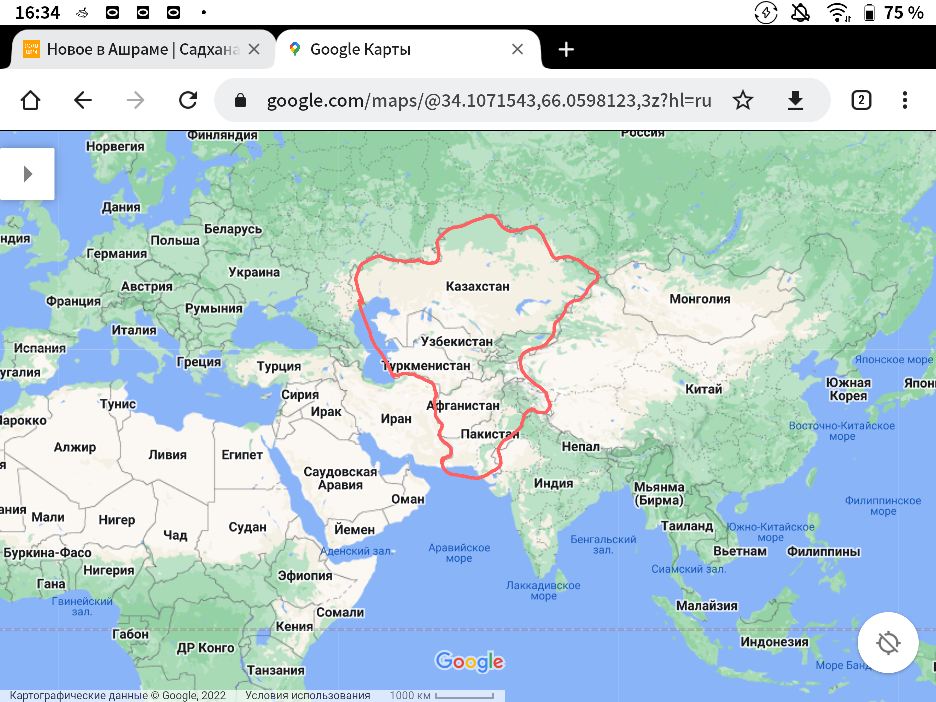Click the URL address bar
936x702 pixels.
click(488, 100)
